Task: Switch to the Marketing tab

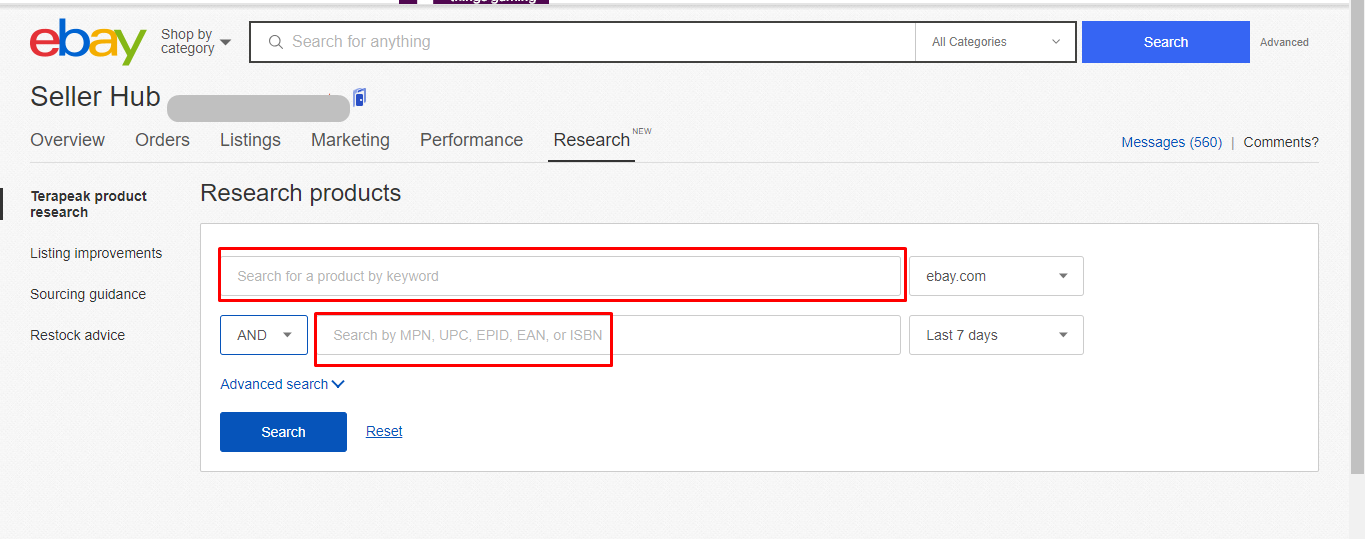Action: pyautogui.click(x=350, y=140)
